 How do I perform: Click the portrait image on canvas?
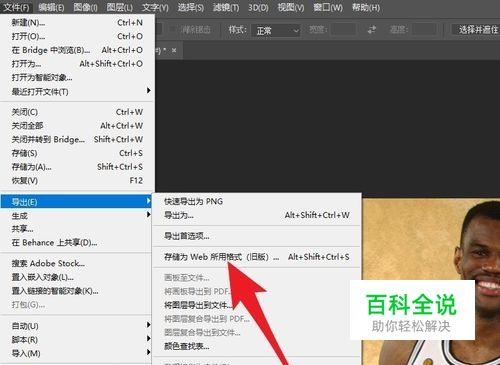coord(431,282)
